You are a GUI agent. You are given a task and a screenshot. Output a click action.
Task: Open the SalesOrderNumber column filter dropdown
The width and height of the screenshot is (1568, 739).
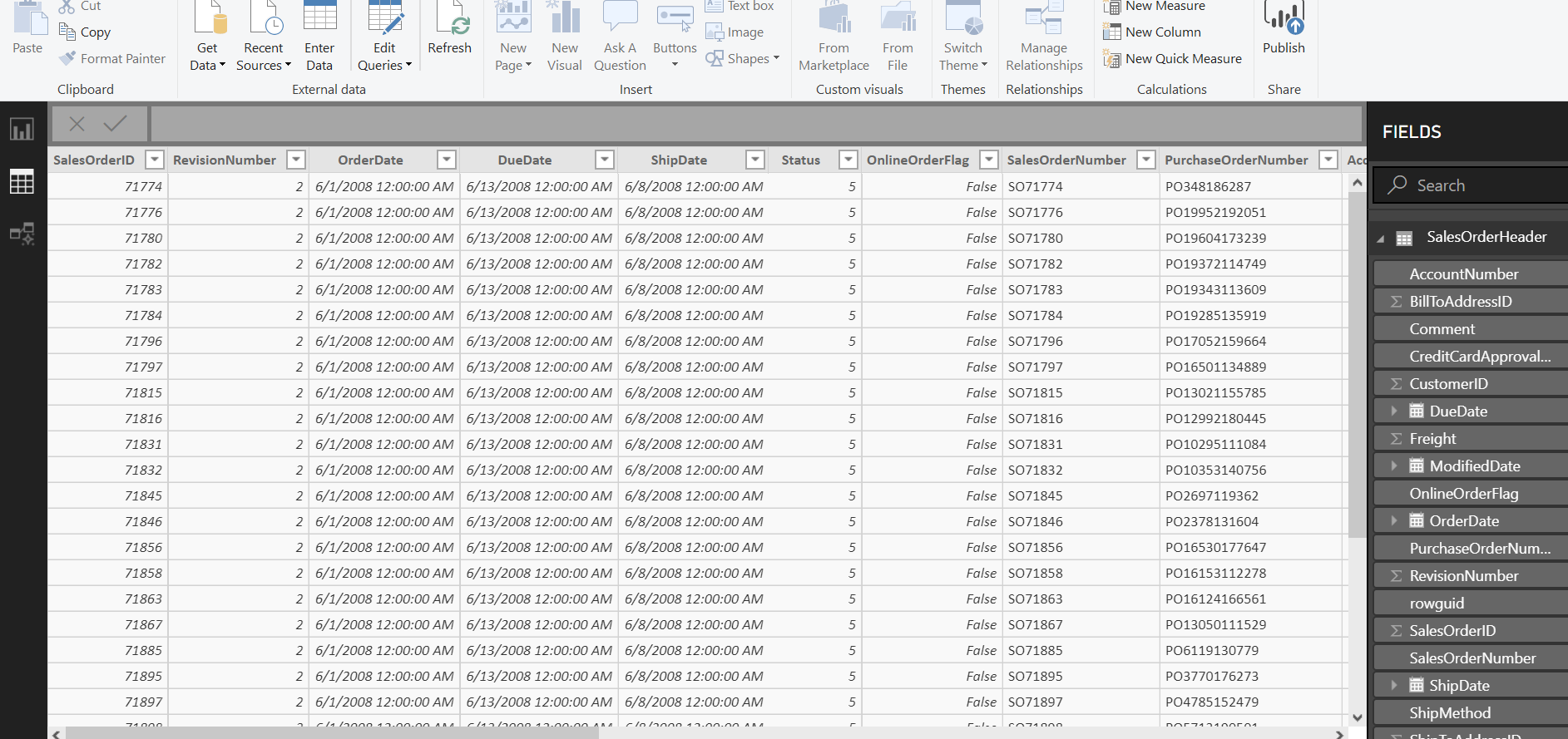pos(1146,160)
